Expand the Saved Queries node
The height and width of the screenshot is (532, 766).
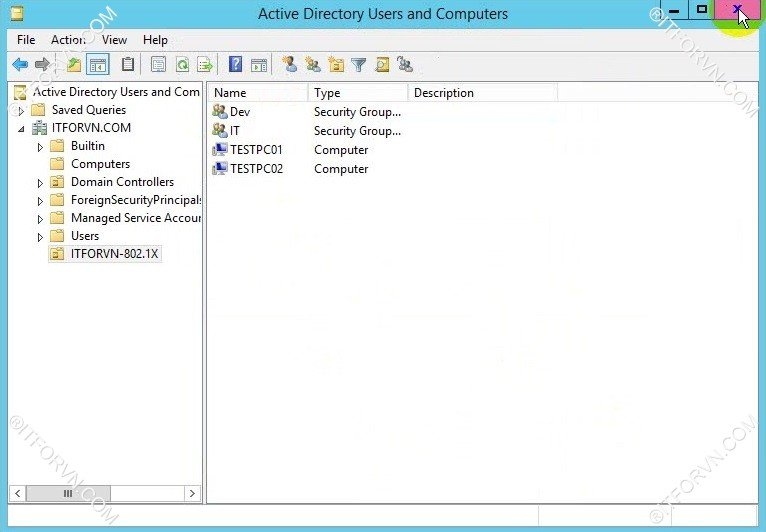tap(22, 110)
